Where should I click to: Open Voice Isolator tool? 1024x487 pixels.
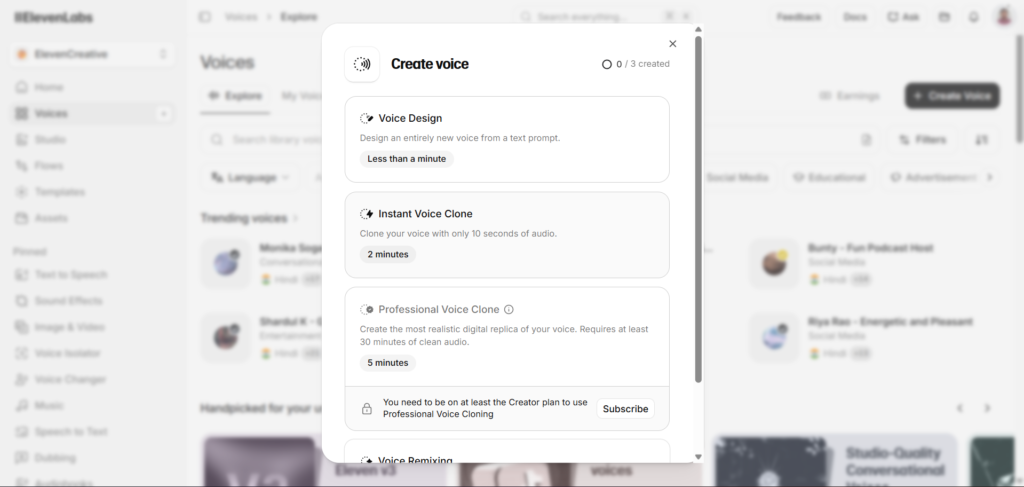tap(92, 353)
